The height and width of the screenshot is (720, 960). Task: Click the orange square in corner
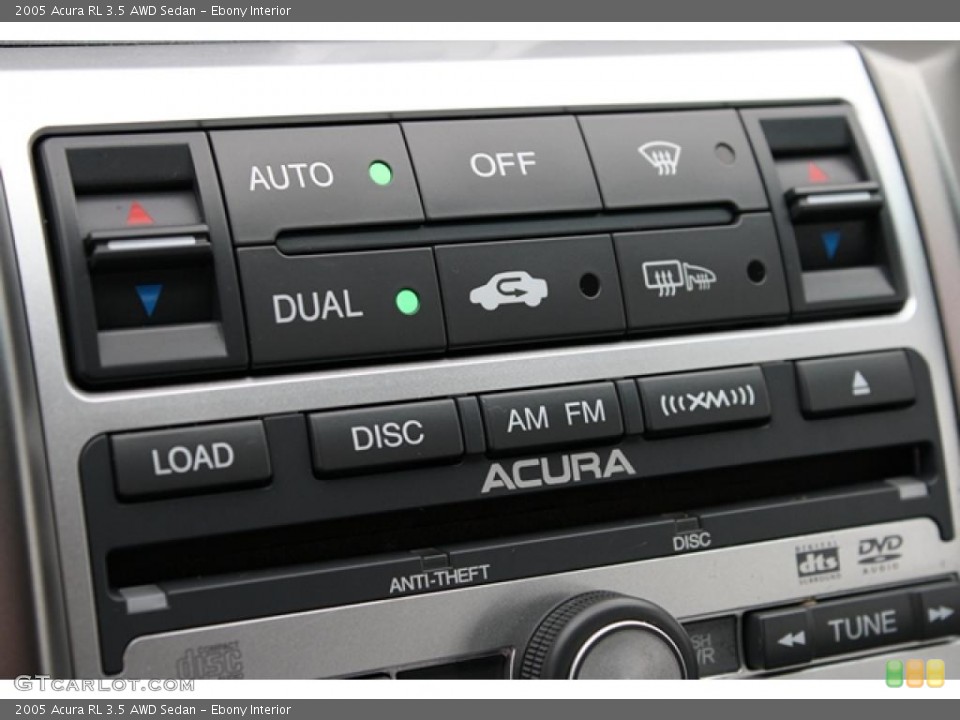(x=915, y=673)
